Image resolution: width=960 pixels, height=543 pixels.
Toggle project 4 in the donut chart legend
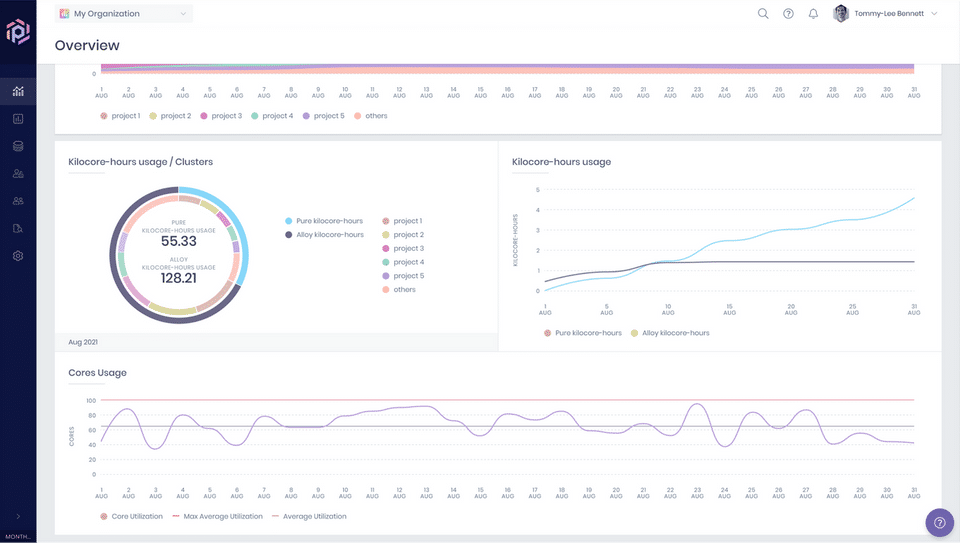click(403, 262)
